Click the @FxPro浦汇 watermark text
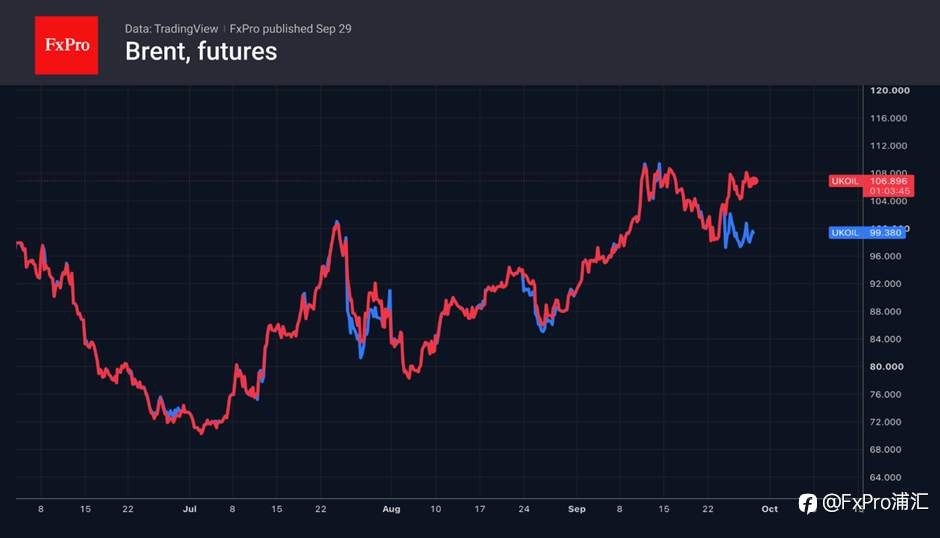This screenshot has height=538, width=940. (x=875, y=502)
